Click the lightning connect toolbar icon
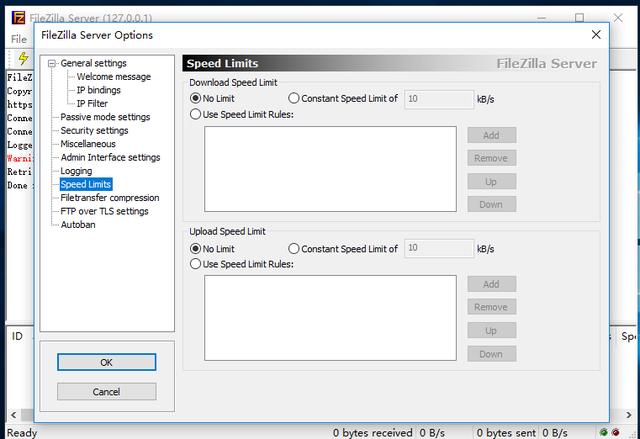 click(x=23, y=58)
